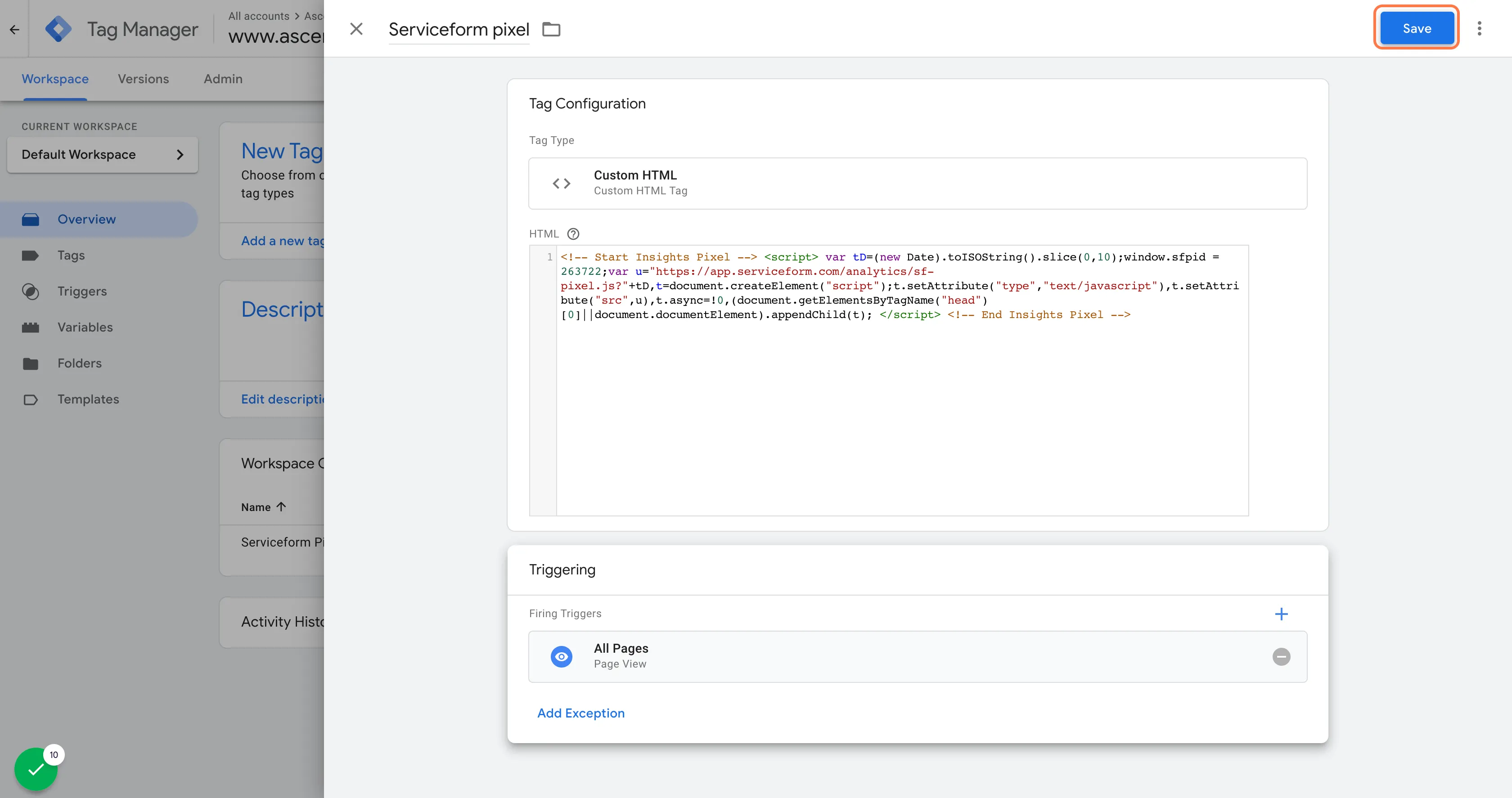This screenshot has height=798, width=1512.
Task: Click the Tag Manager logo
Action: click(x=58, y=29)
